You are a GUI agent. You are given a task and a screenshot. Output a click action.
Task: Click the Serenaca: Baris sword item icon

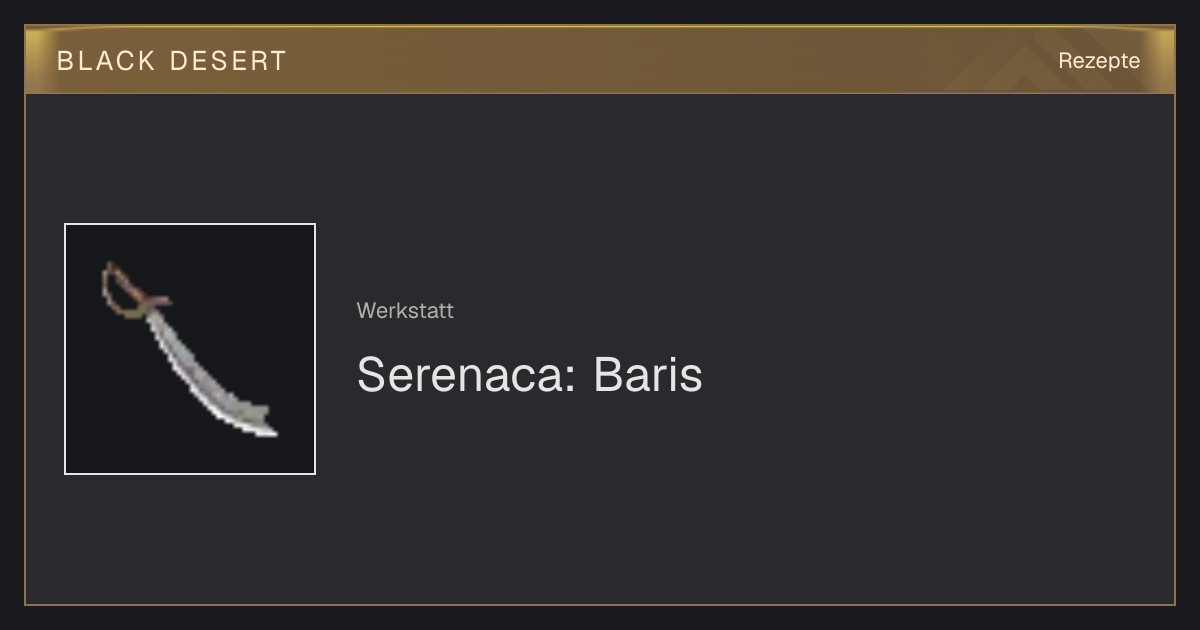pos(190,349)
